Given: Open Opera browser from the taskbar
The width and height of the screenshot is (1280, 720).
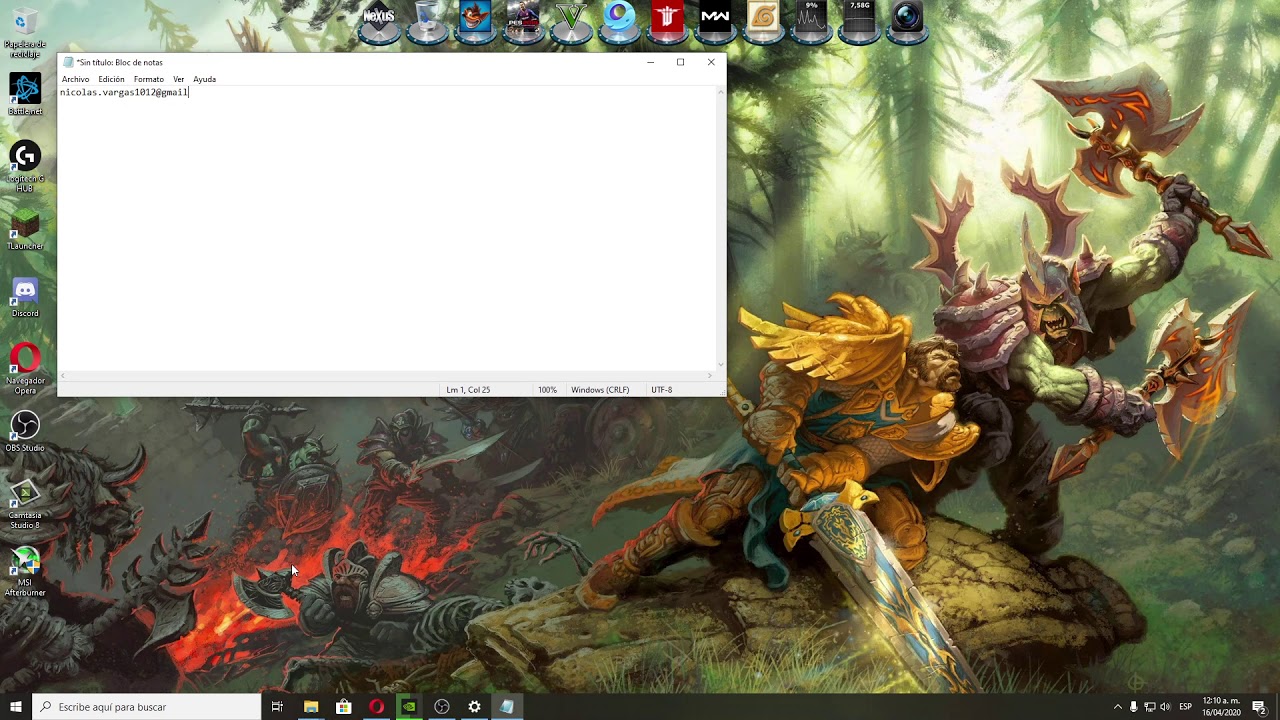Looking at the screenshot, I should tap(376, 707).
